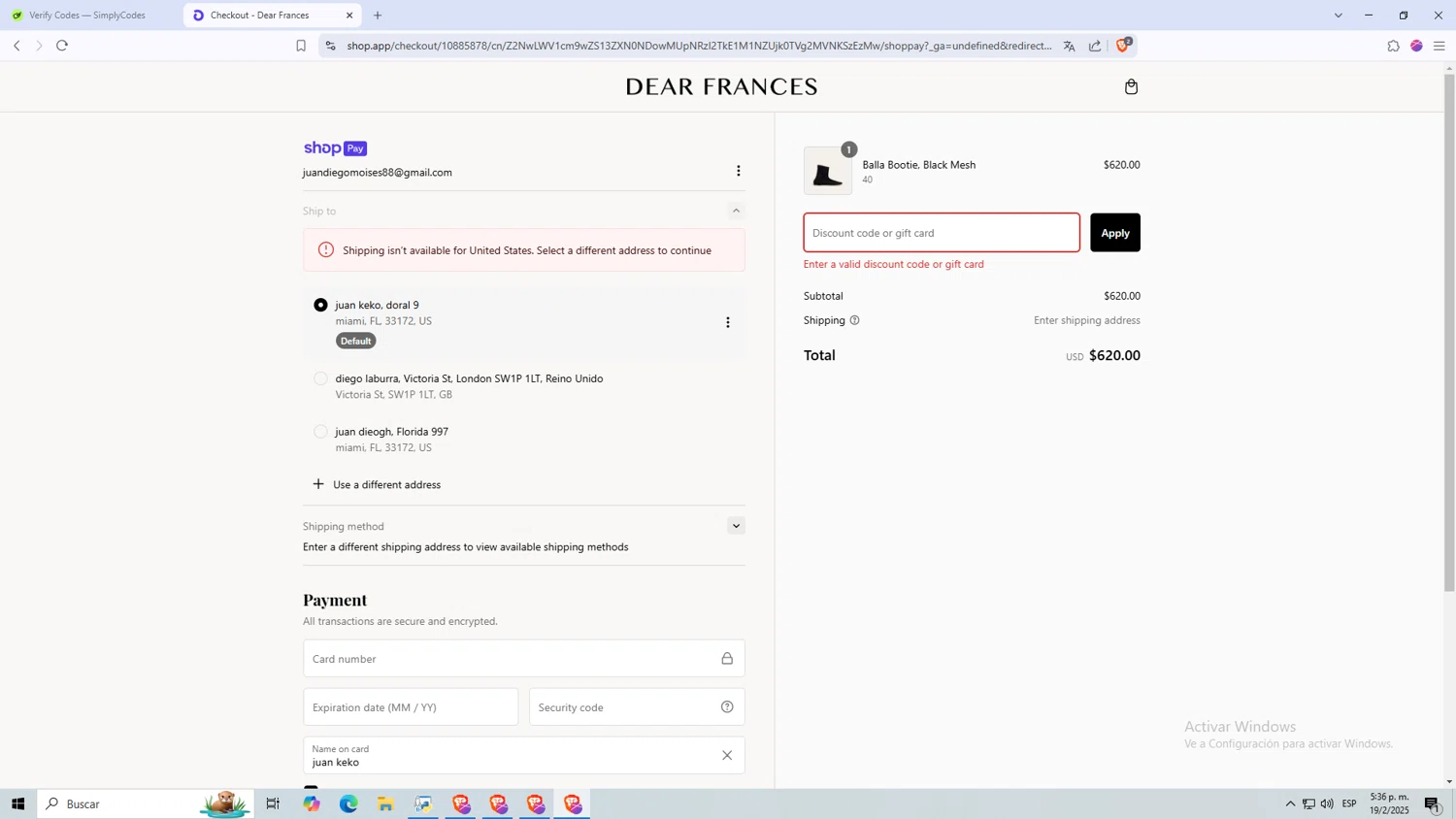This screenshot has width=1456, height=819.
Task: Collapse the Ship to section
Action: [736, 211]
